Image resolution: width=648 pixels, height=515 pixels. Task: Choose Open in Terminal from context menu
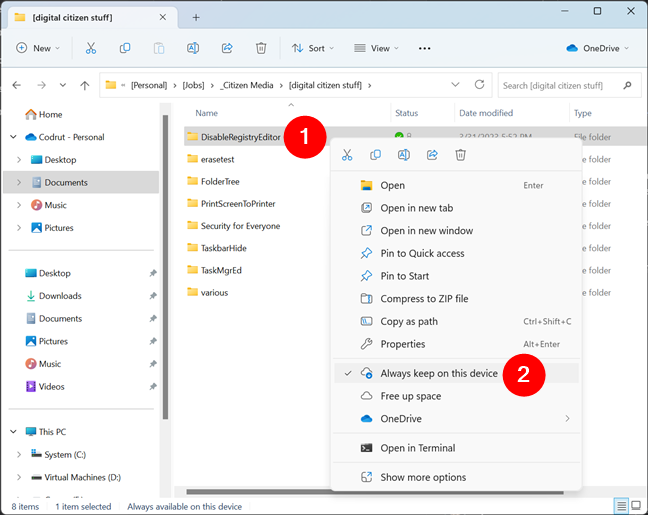point(417,448)
